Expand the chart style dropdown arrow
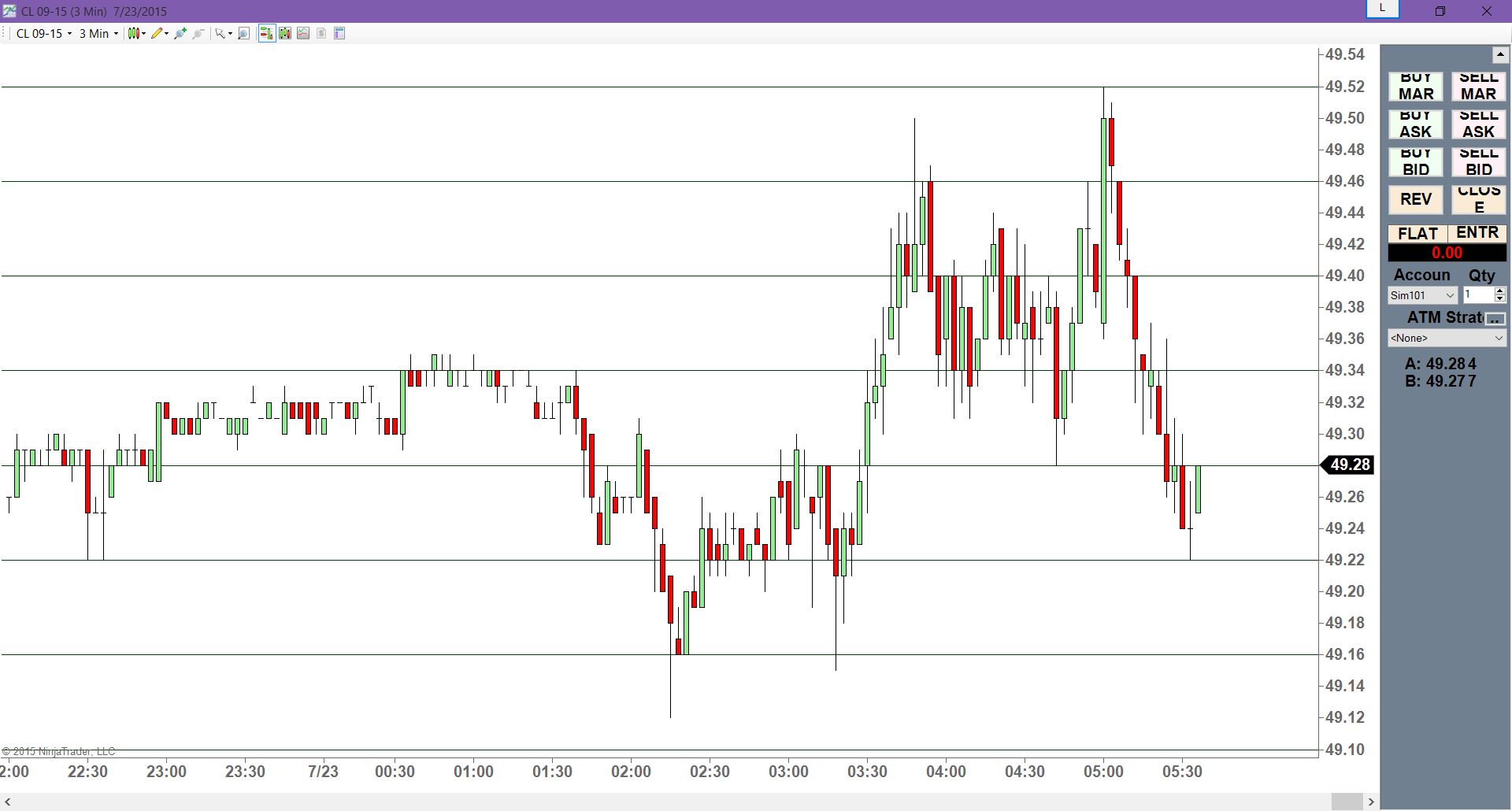 click(143, 33)
